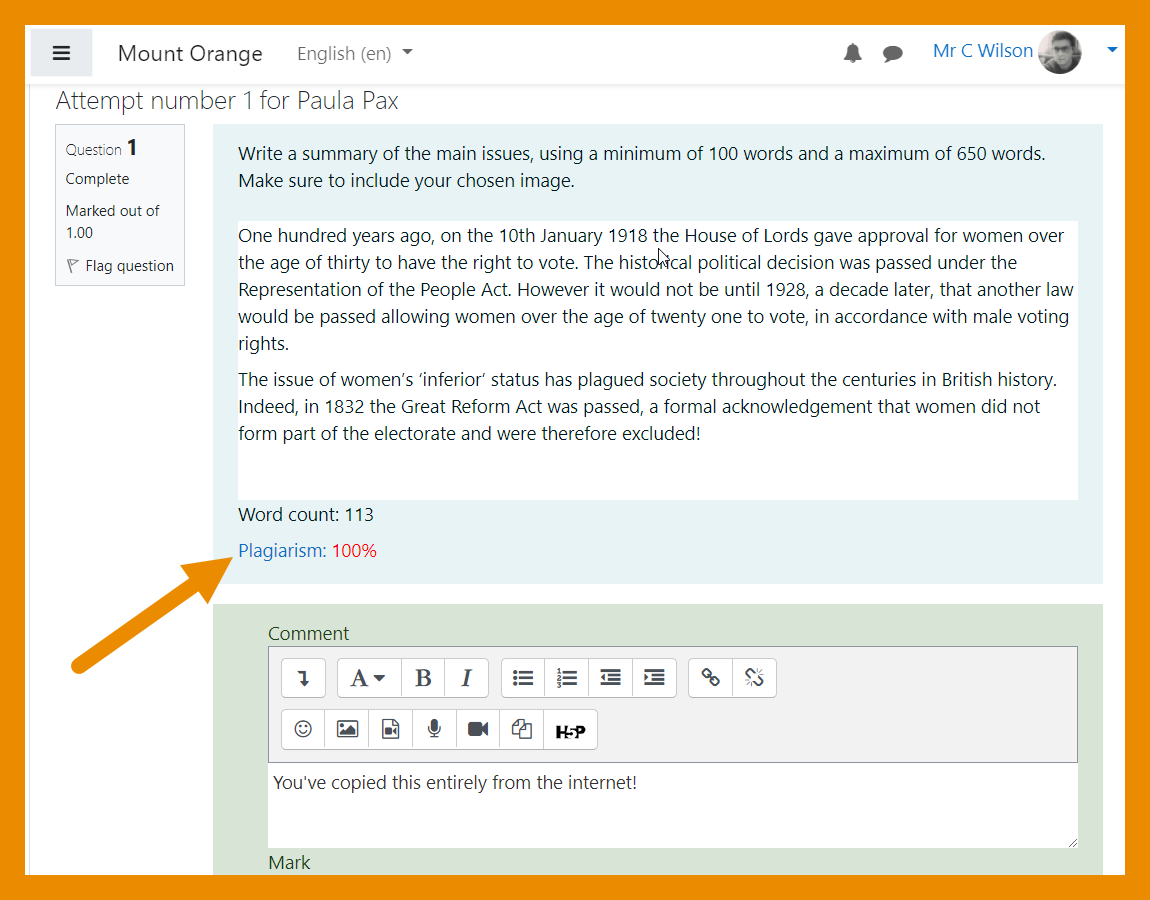Select the unlink icon
Viewport: 1150px width, 900px height.
[754, 678]
